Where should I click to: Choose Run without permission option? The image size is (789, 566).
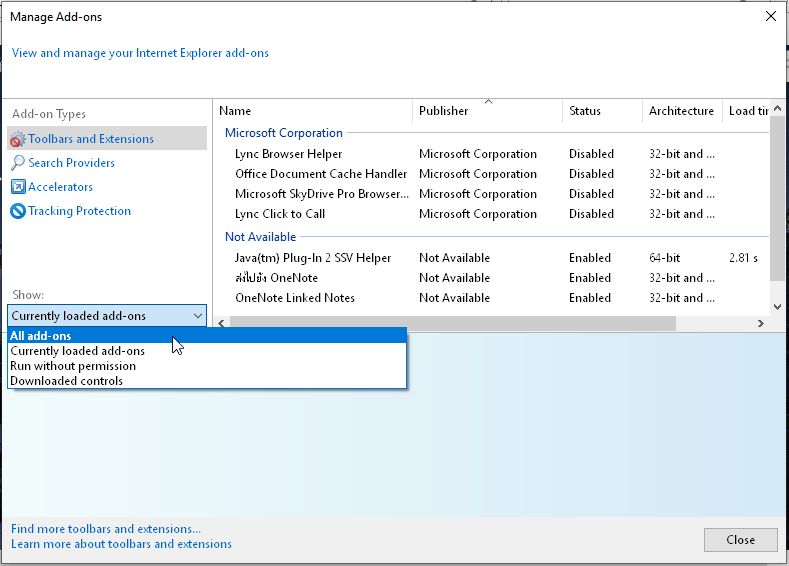tap(207, 366)
